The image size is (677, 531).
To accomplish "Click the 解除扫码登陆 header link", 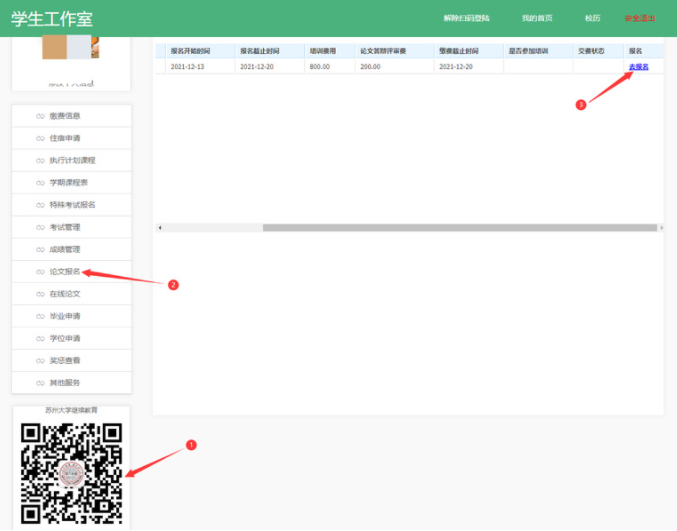I will pyautogui.click(x=466, y=18).
